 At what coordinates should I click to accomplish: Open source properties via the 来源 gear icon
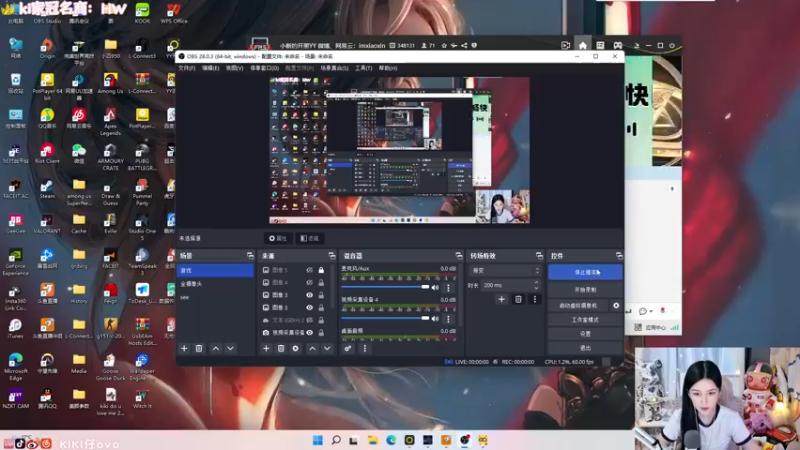click(295, 348)
